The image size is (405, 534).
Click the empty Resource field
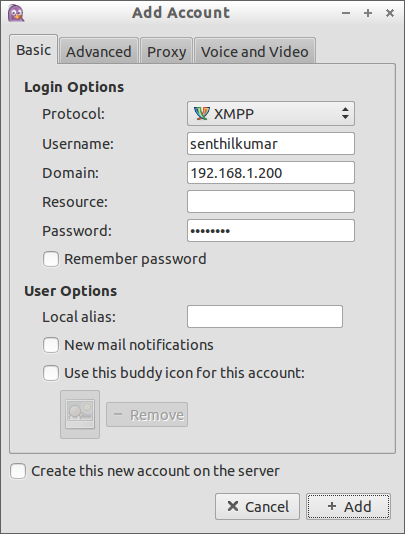point(271,202)
